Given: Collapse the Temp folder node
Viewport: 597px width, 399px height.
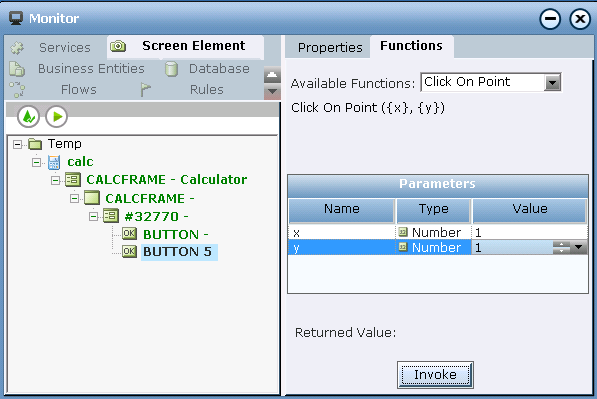Looking at the screenshot, I should click(17, 144).
